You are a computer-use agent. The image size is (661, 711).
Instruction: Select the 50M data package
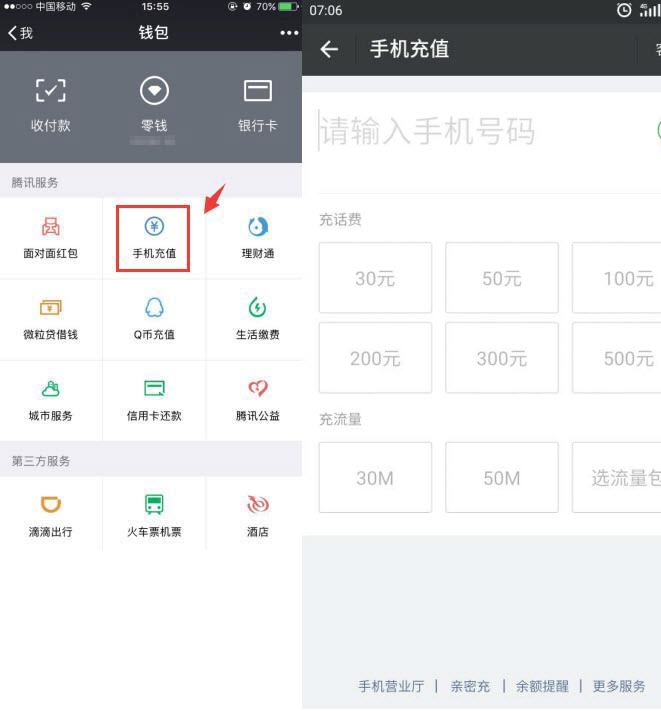tap(501, 478)
